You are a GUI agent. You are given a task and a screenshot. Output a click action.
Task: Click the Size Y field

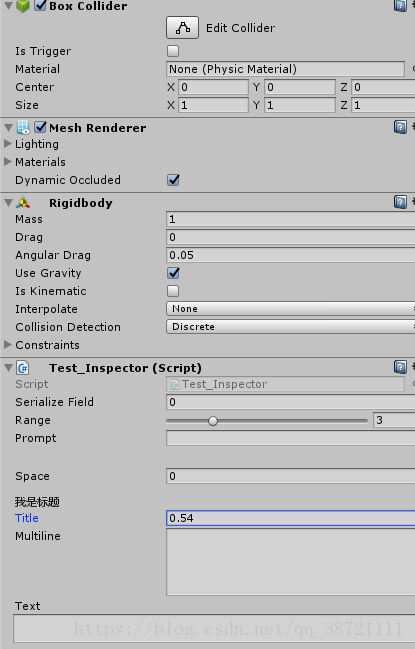[300, 105]
